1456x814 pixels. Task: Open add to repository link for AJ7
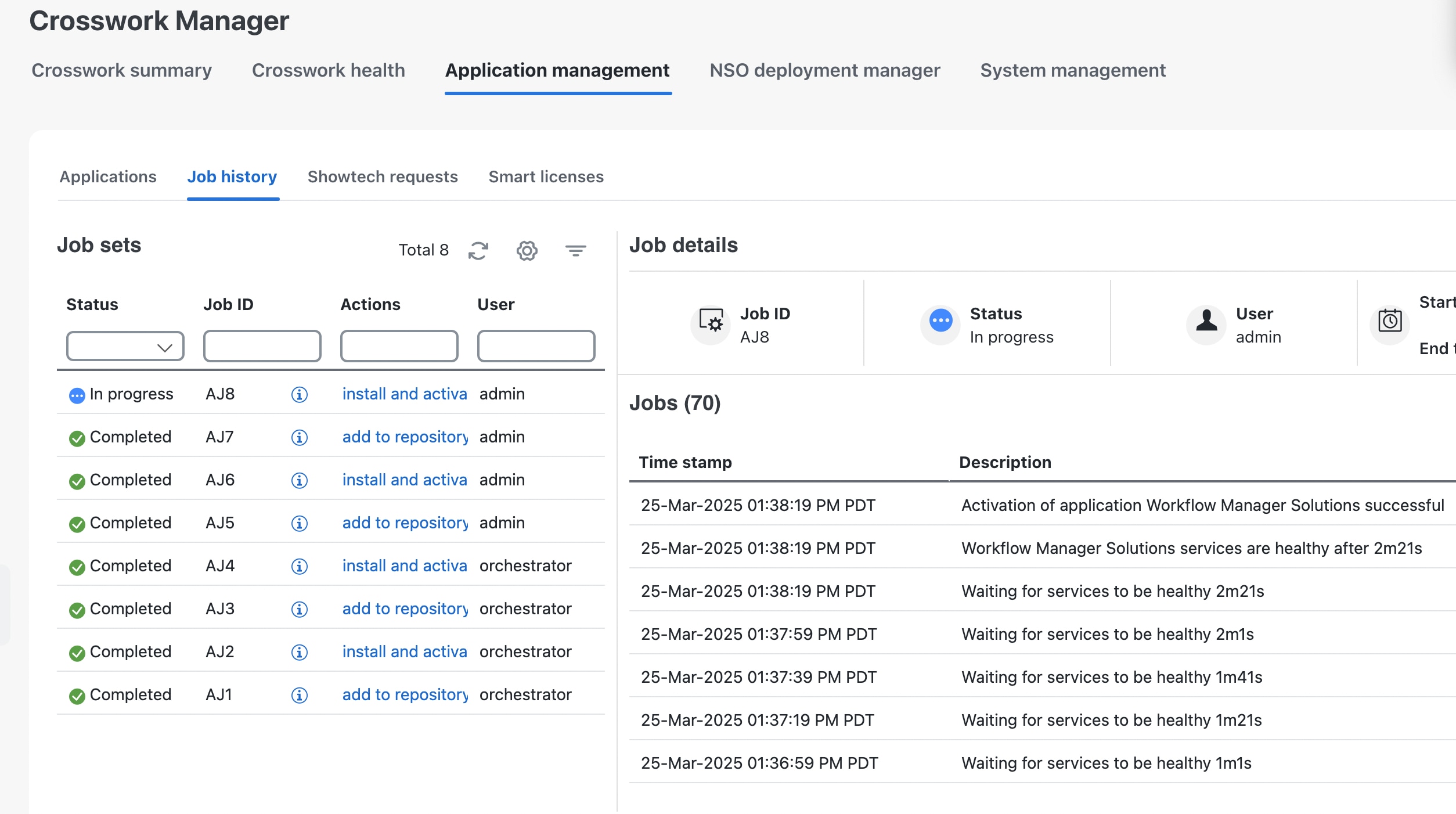click(405, 437)
